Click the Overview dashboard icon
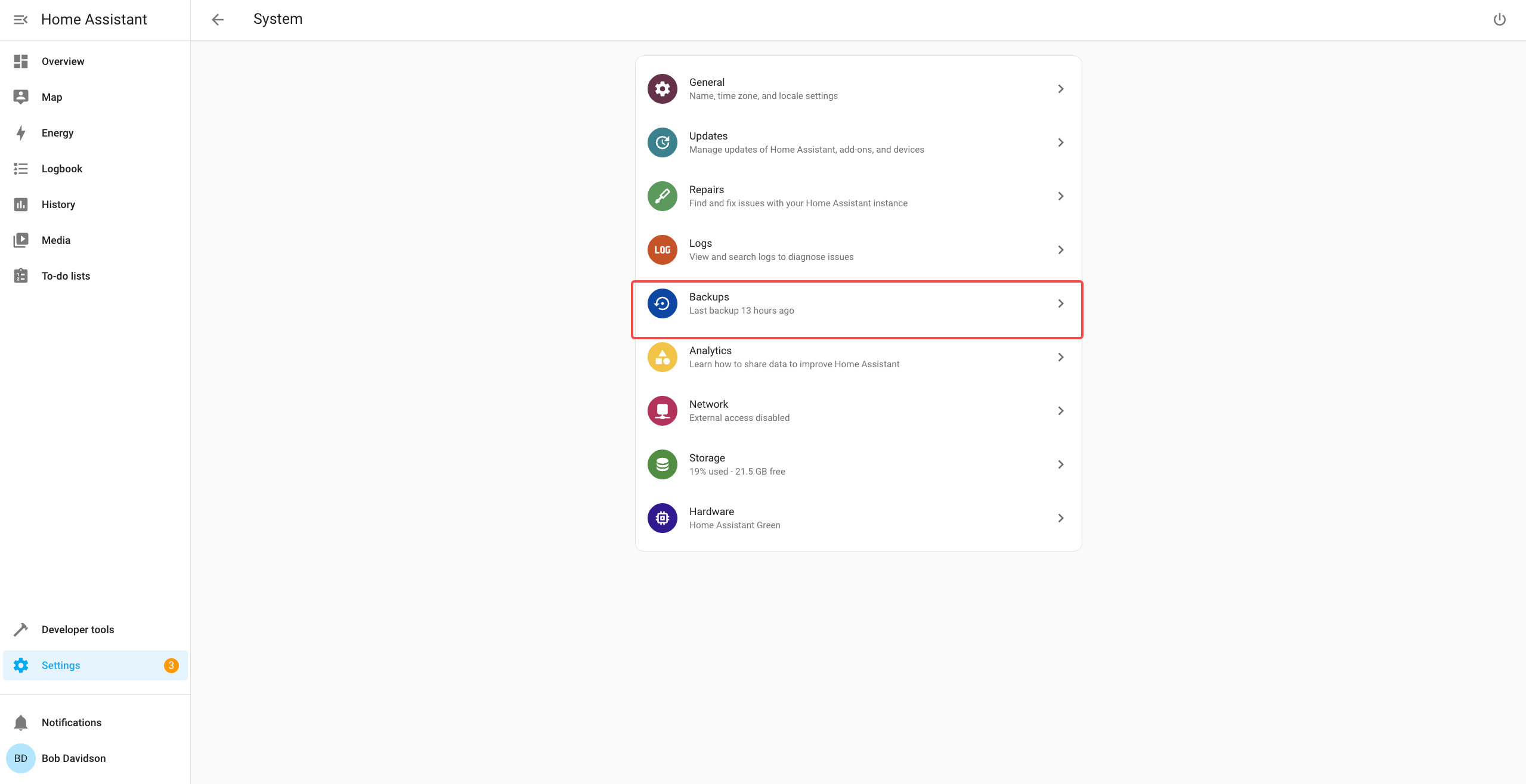This screenshot has height=784, width=1526. [x=21, y=61]
